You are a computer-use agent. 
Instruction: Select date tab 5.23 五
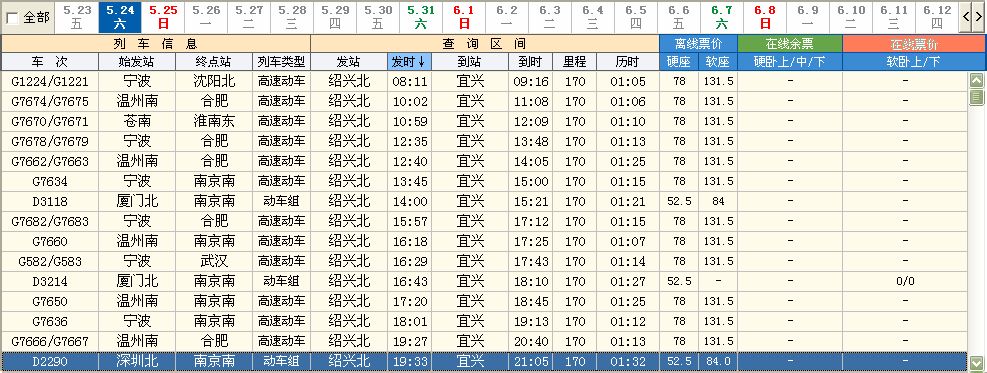(77, 17)
